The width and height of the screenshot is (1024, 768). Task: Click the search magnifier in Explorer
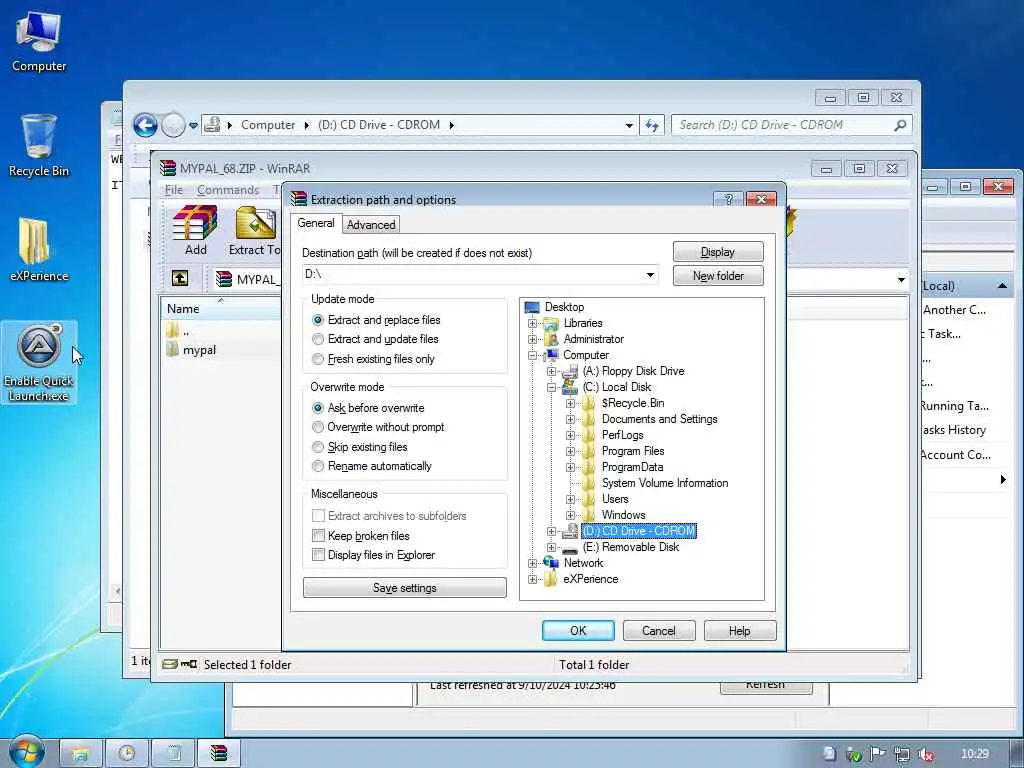pyautogui.click(x=900, y=125)
